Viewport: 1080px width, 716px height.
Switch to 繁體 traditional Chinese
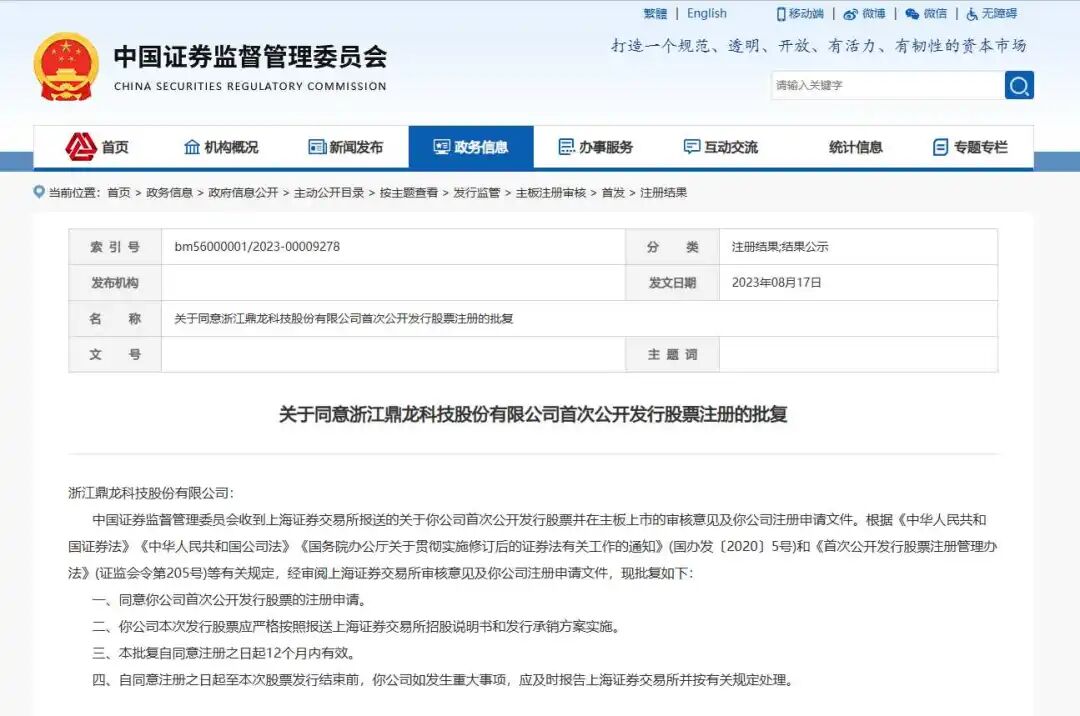[656, 13]
